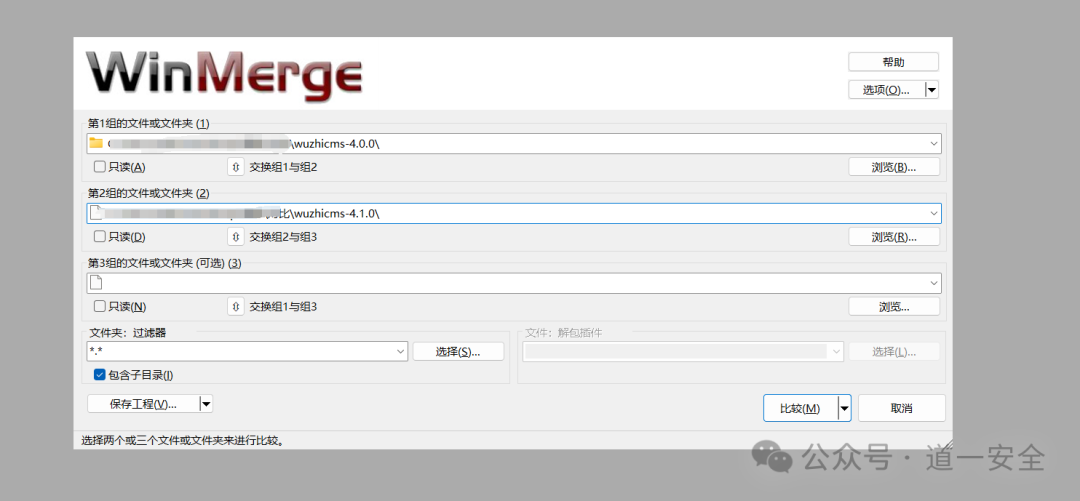
Task: Click into the wuzhicms-4.0.0 path field
Action: 514,143
